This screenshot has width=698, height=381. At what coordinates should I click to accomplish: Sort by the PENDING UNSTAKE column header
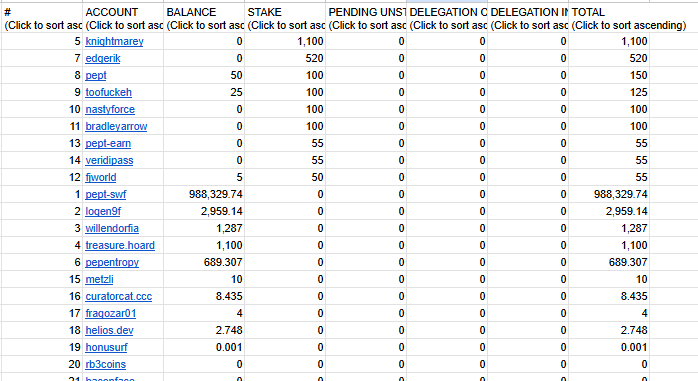[366, 19]
